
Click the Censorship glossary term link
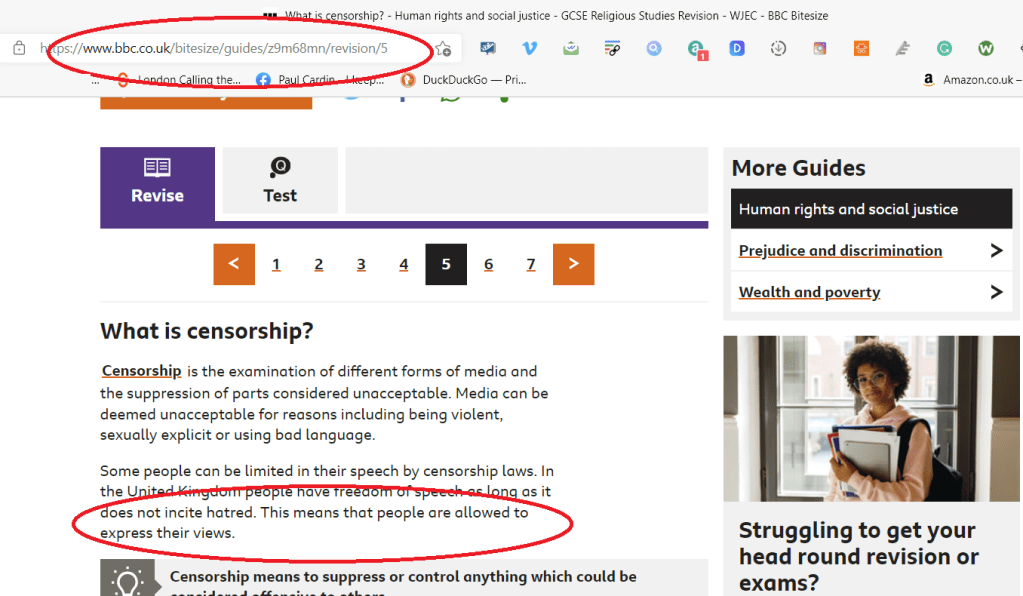point(141,371)
